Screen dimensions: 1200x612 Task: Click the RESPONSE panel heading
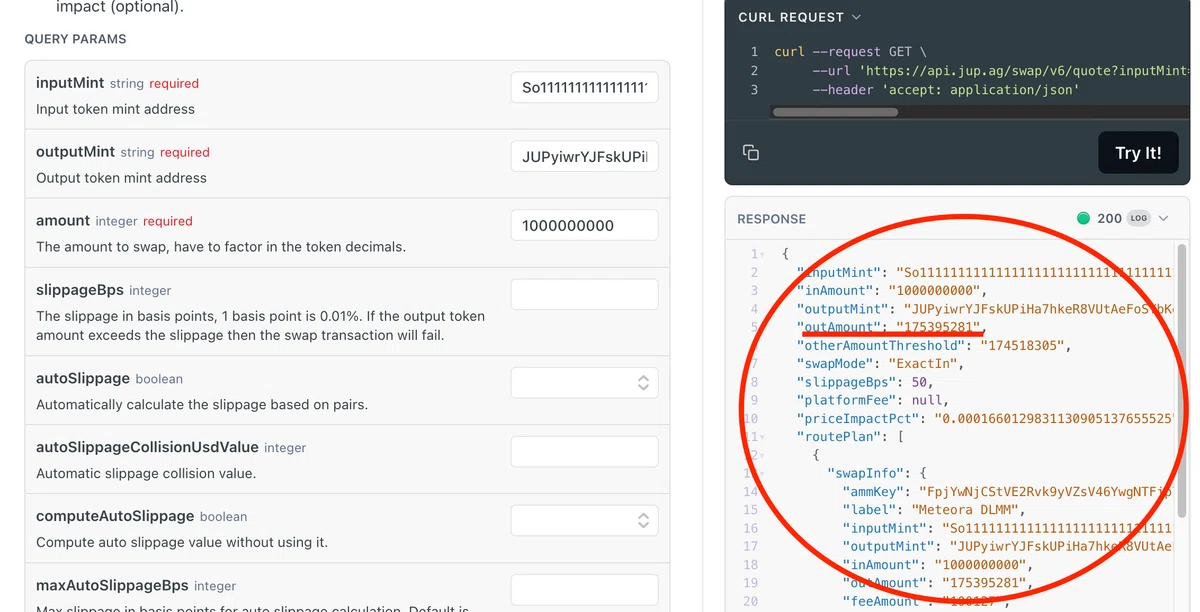click(x=771, y=219)
